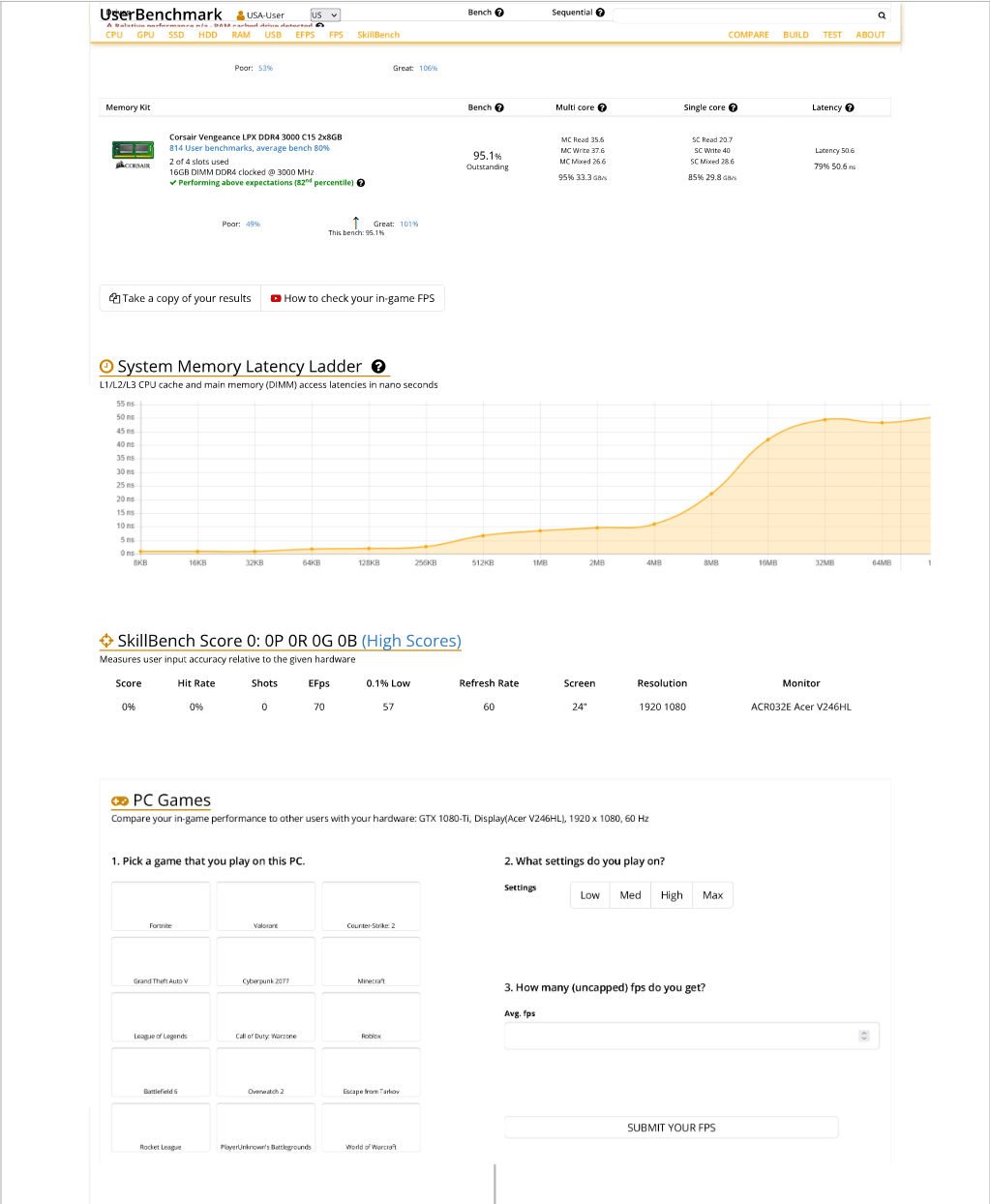
Task: Select the PlayerUnknown's Battlegrounds tile
Action: [x=266, y=1128]
